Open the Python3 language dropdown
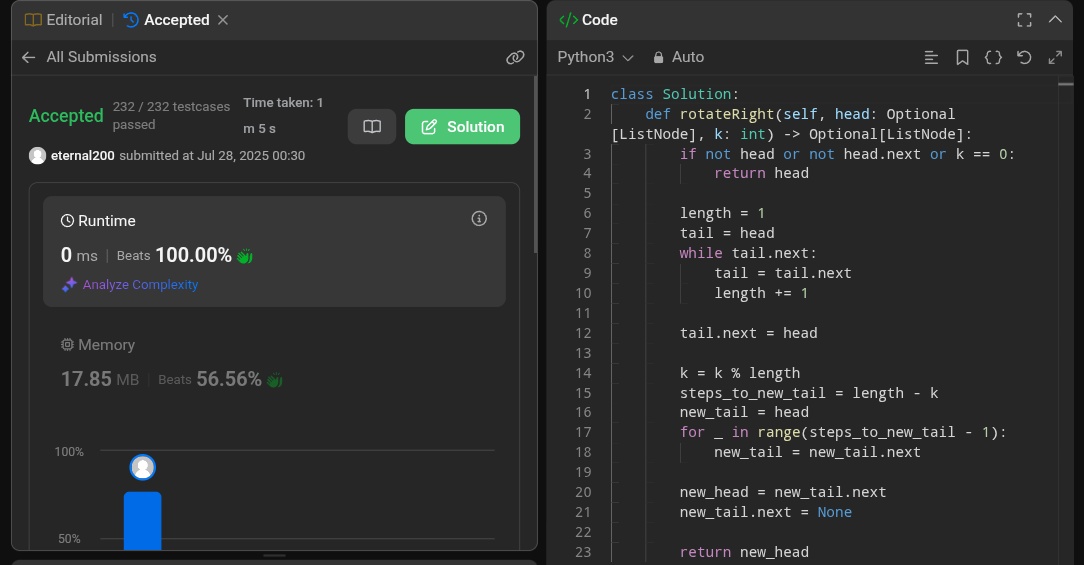1084x565 pixels. pos(595,57)
